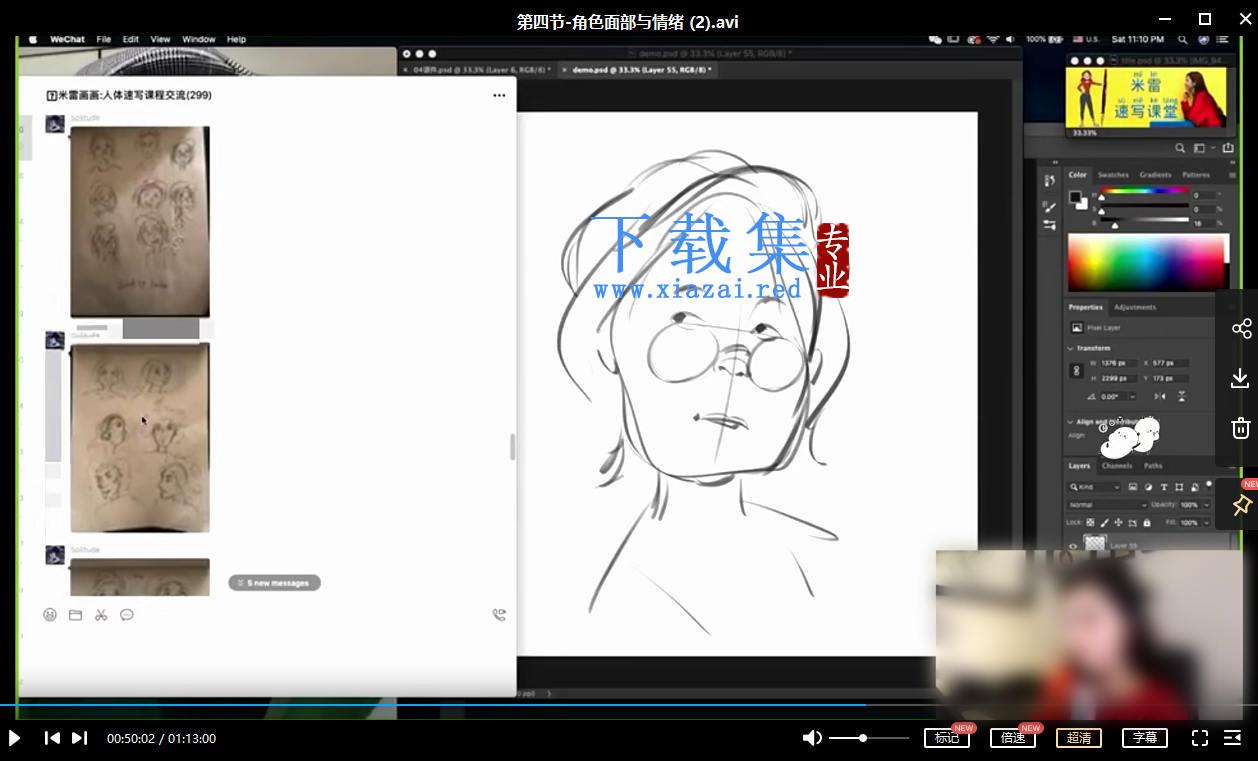This screenshot has width=1258, height=761.
Task: Click the yellow pin icon on sidebar
Action: point(1241,505)
